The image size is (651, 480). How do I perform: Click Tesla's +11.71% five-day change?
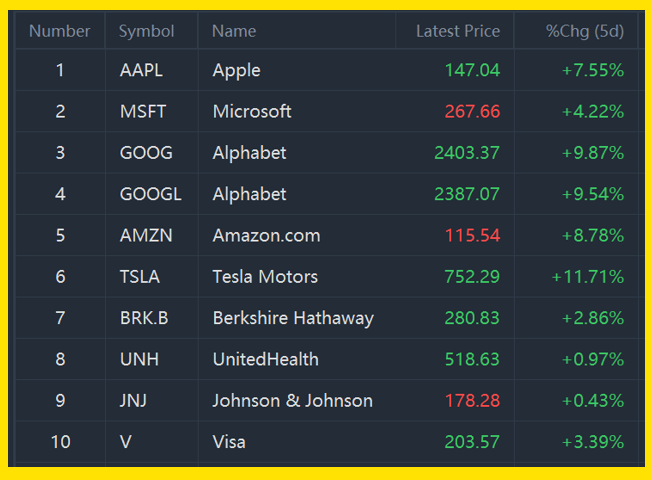587,277
